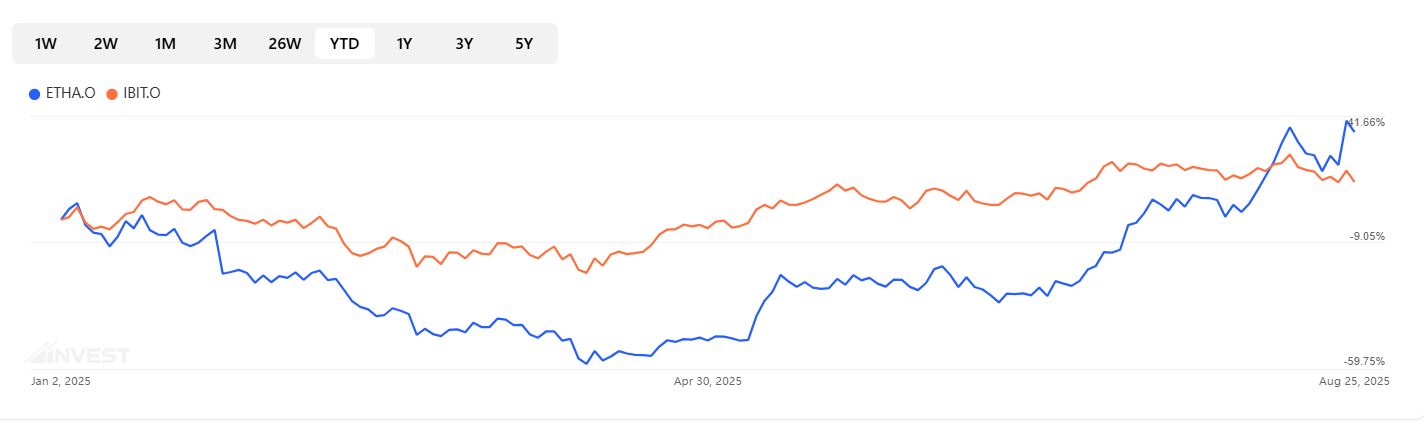Viewport: 1424px width, 429px height.
Task: Click the Jan 2, 2025 axis label
Action: 61,381
